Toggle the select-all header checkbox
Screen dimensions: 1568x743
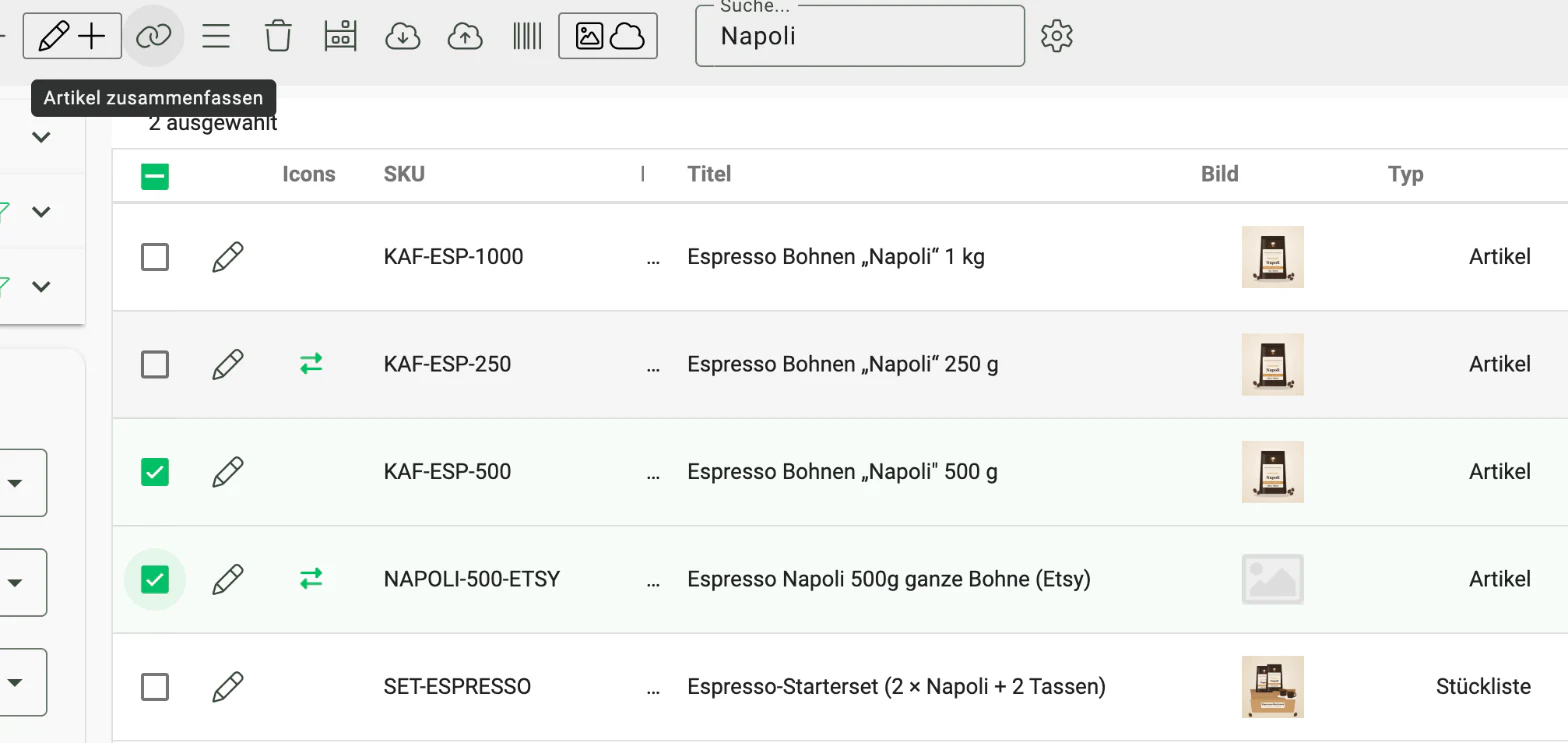click(155, 176)
